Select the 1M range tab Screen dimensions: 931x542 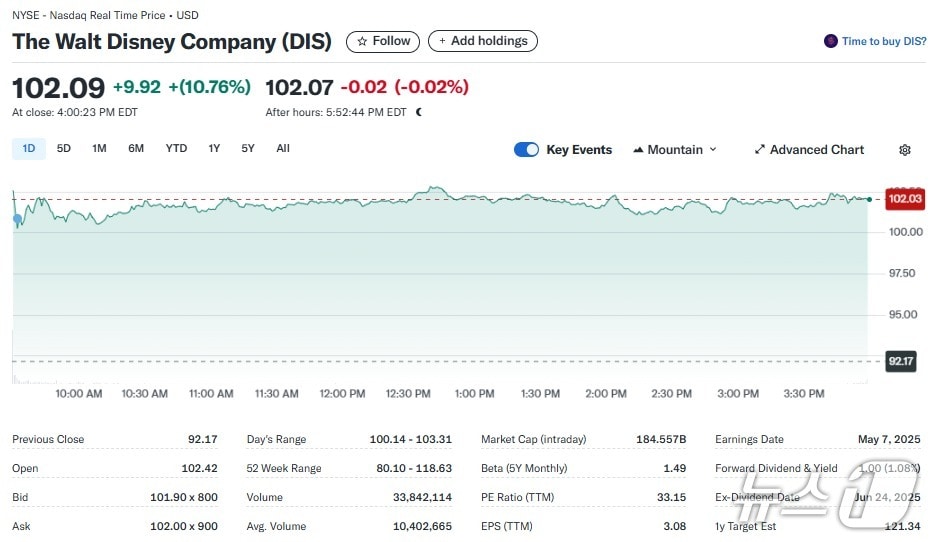point(99,148)
